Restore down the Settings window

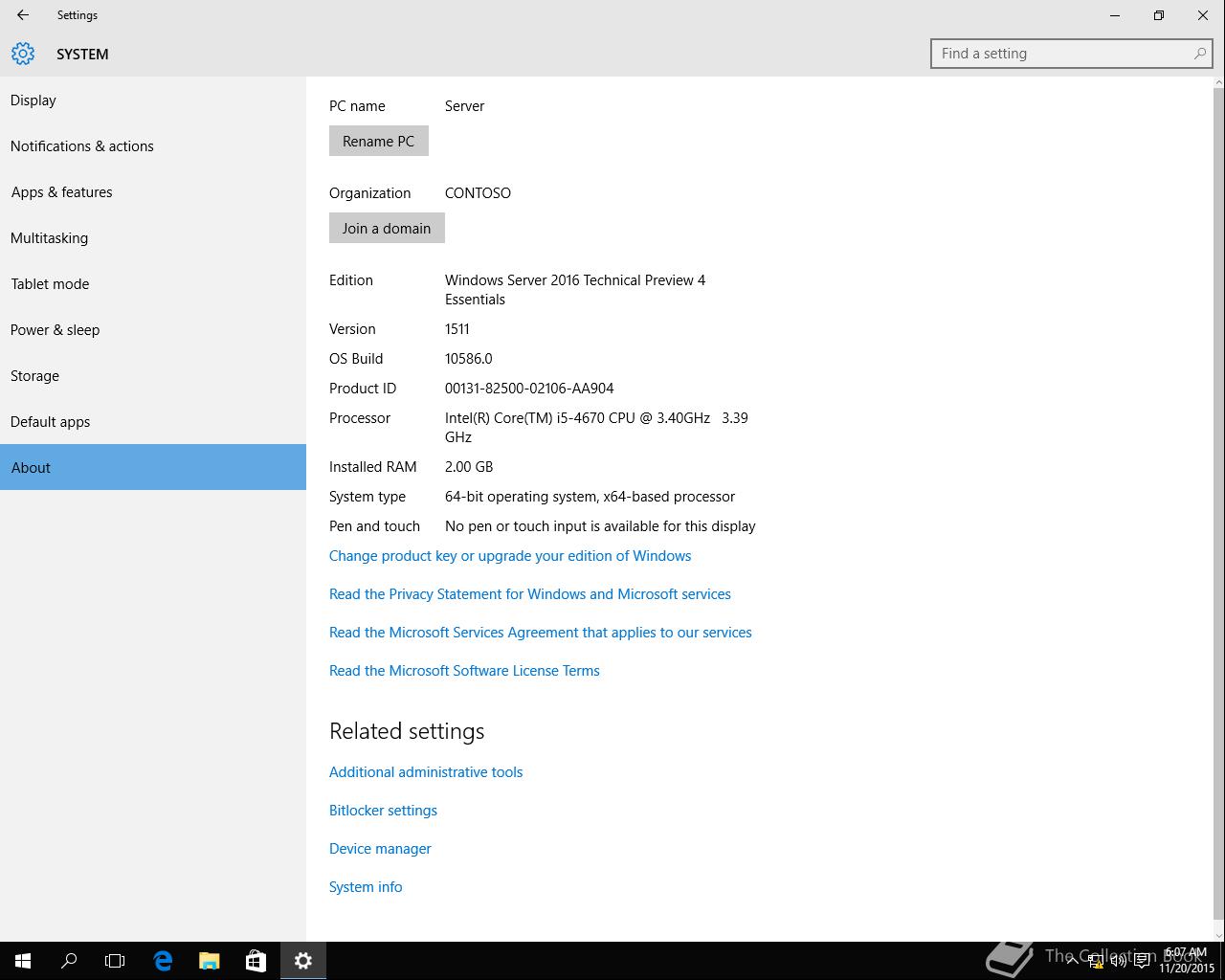click(1159, 15)
